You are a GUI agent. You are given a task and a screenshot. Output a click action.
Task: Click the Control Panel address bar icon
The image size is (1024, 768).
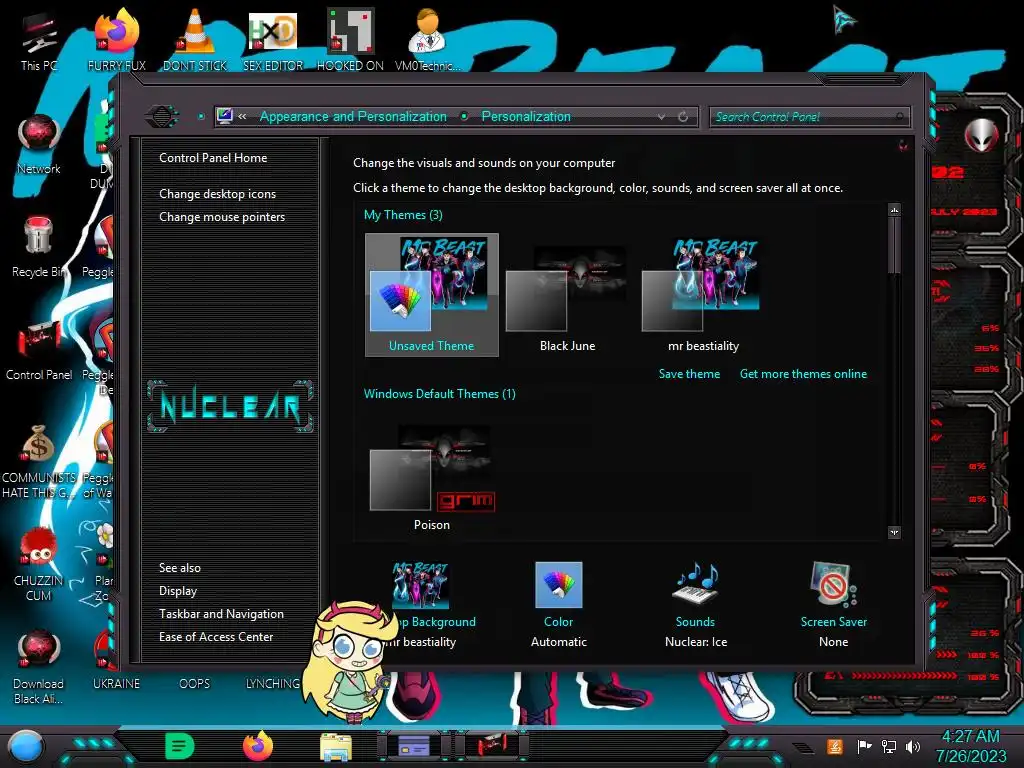tap(225, 116)
